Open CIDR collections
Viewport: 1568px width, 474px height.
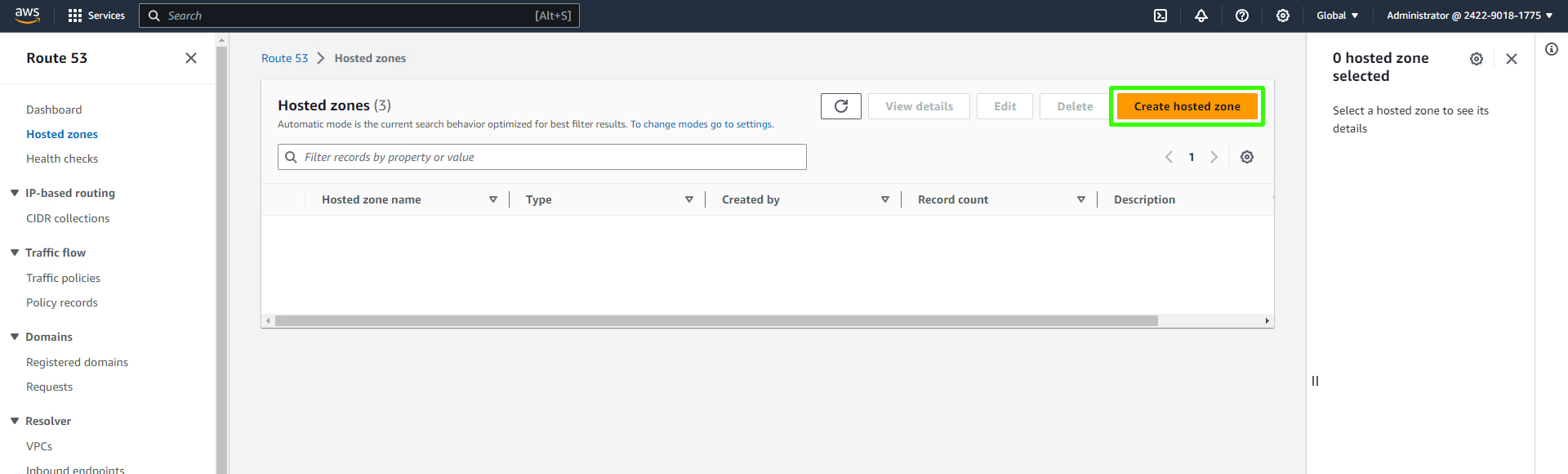(68, 218)
